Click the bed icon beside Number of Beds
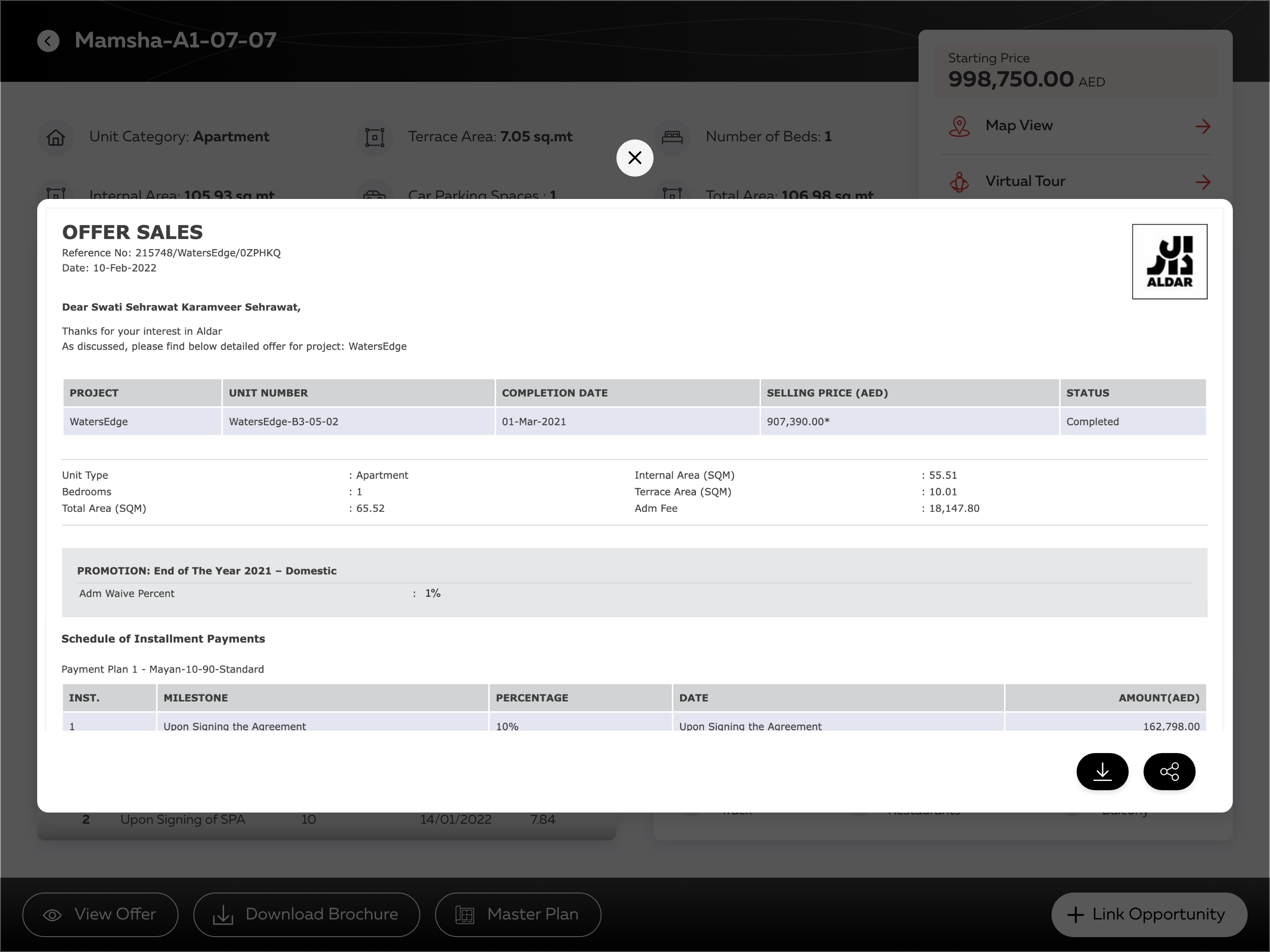Viewport: 1270px width, 952px height. point(672,138)
